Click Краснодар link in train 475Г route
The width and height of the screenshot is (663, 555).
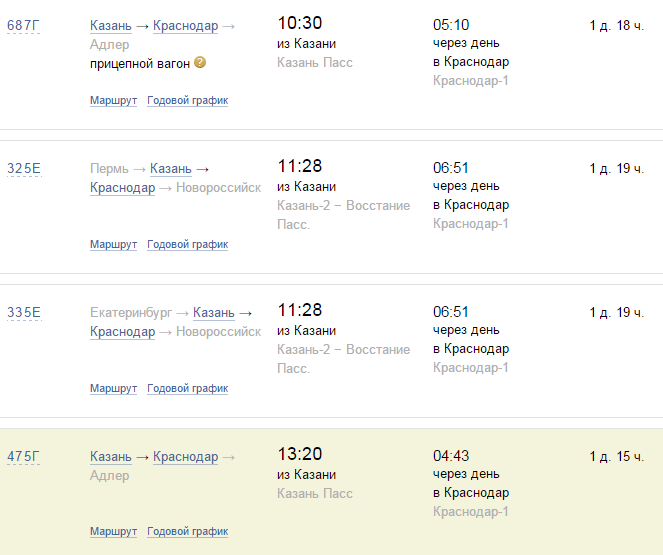pos(185,457)
